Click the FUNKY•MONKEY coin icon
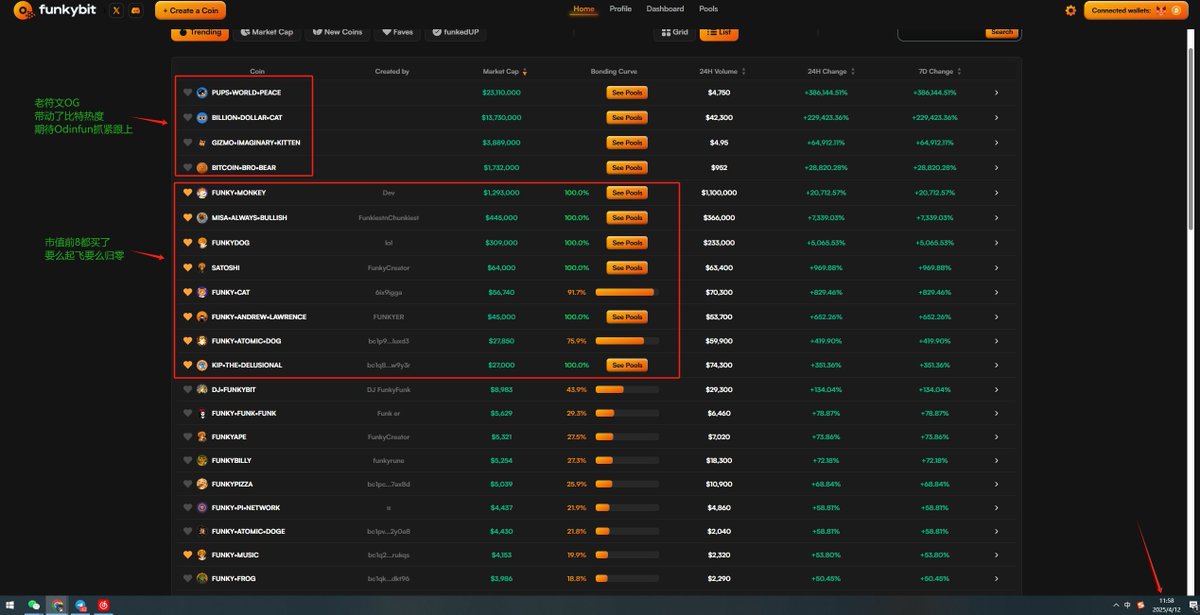 coord(202,192)
